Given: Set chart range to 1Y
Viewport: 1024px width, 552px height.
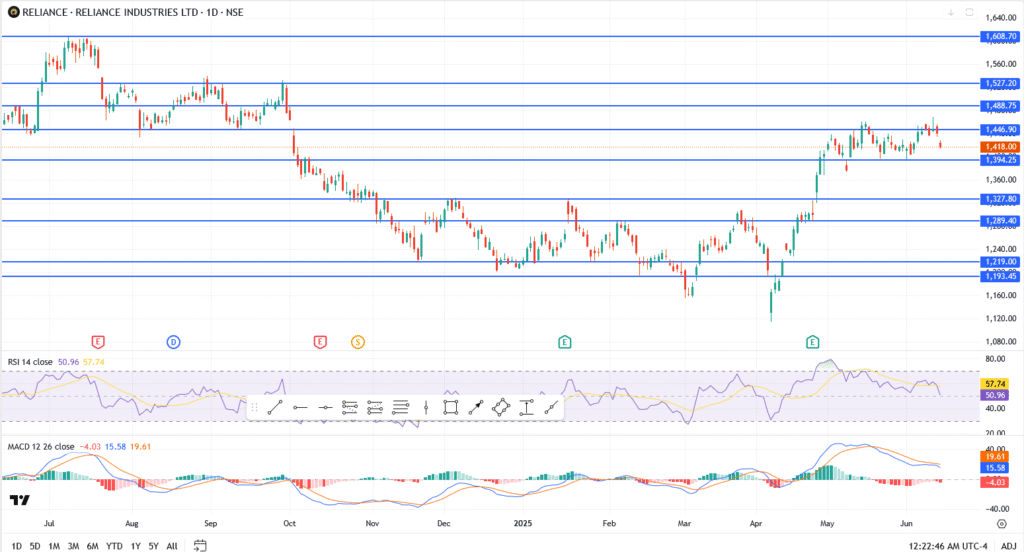Looking at the screenshot, I should click(135, 546).
